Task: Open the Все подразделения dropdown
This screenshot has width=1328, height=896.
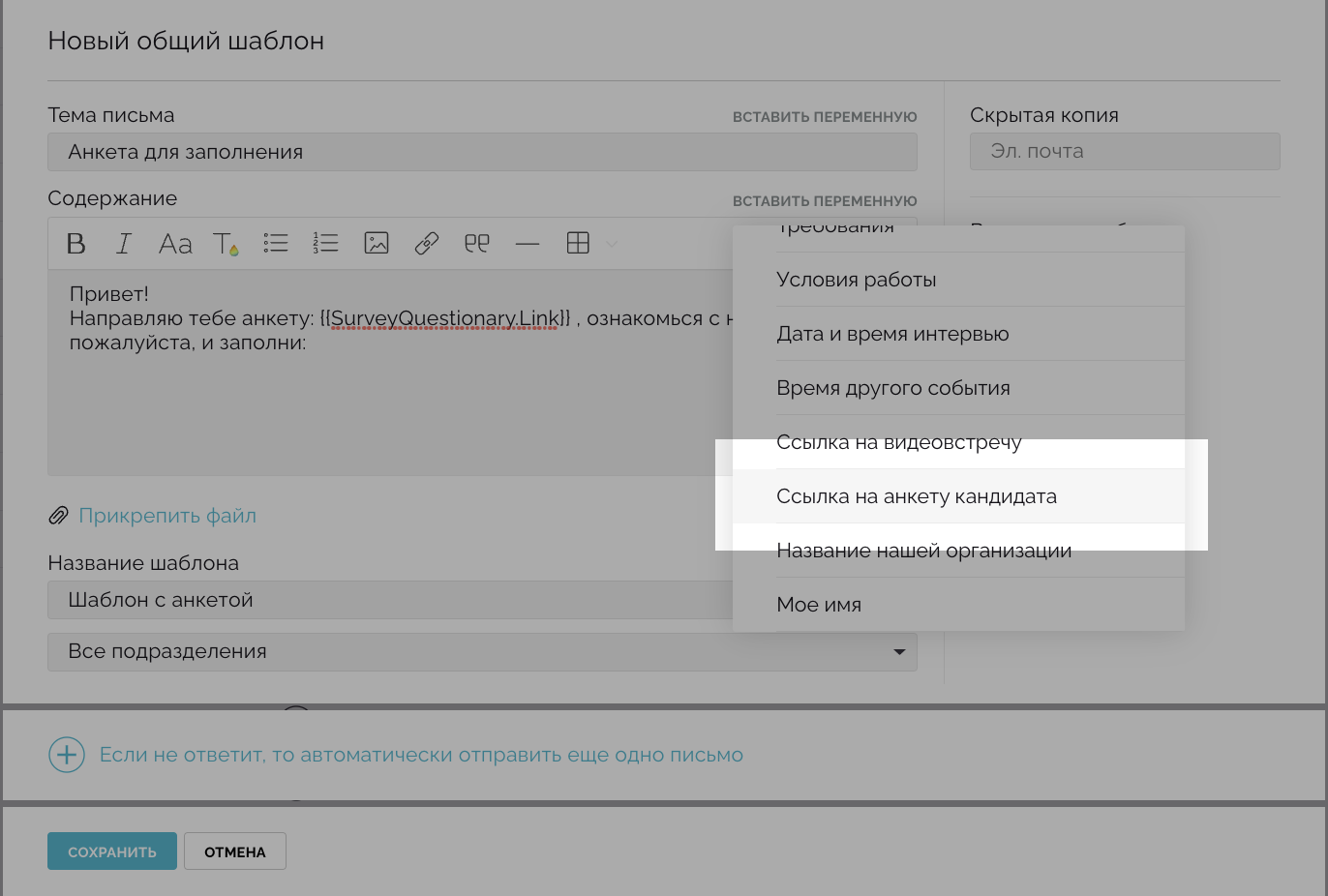Action: tap(482, 652)
